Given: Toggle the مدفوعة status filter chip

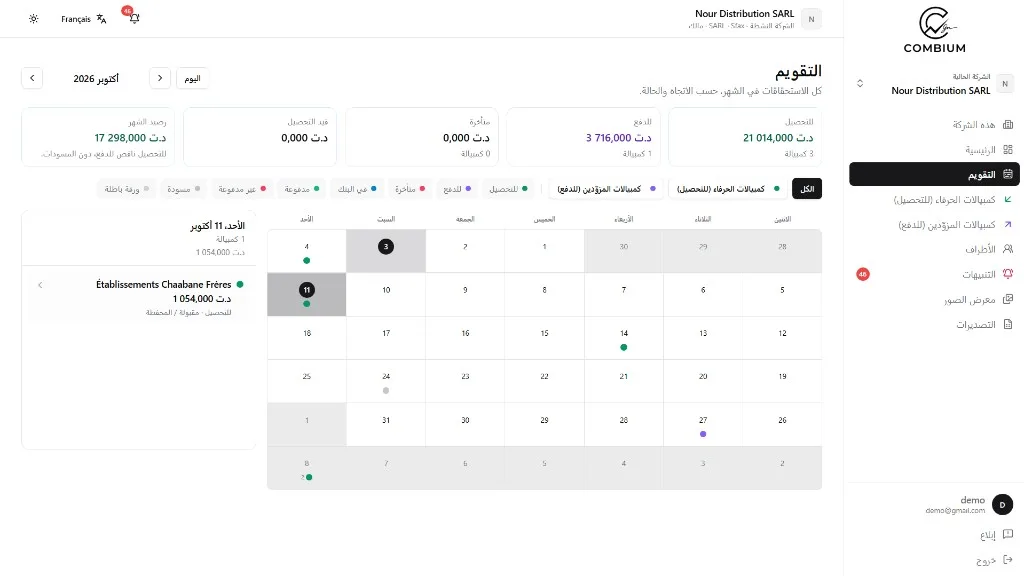Looking at the screenshot, I should [302, 189].
